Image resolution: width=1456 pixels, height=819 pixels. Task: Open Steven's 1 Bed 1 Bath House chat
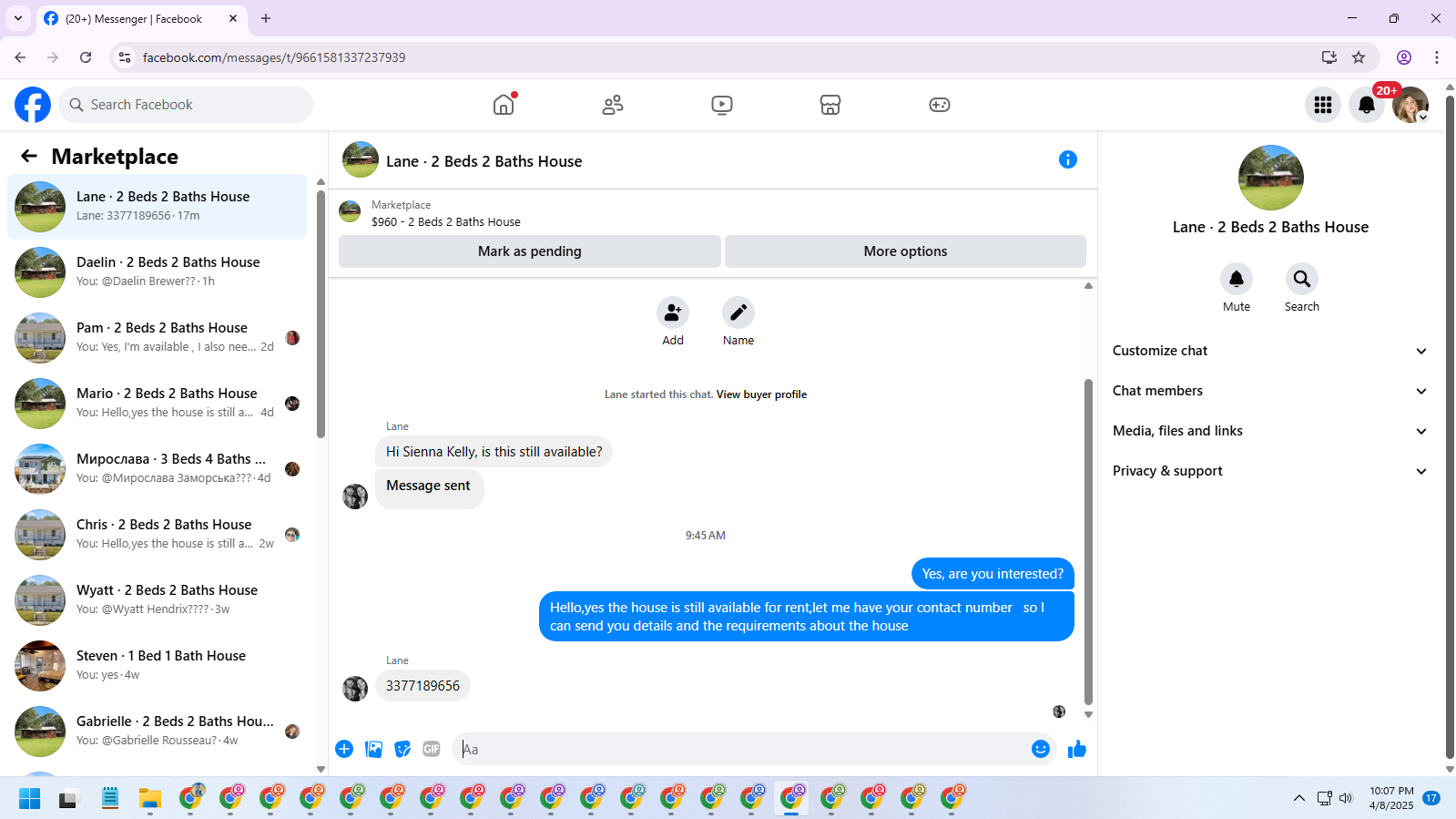(x=158, y=666)
